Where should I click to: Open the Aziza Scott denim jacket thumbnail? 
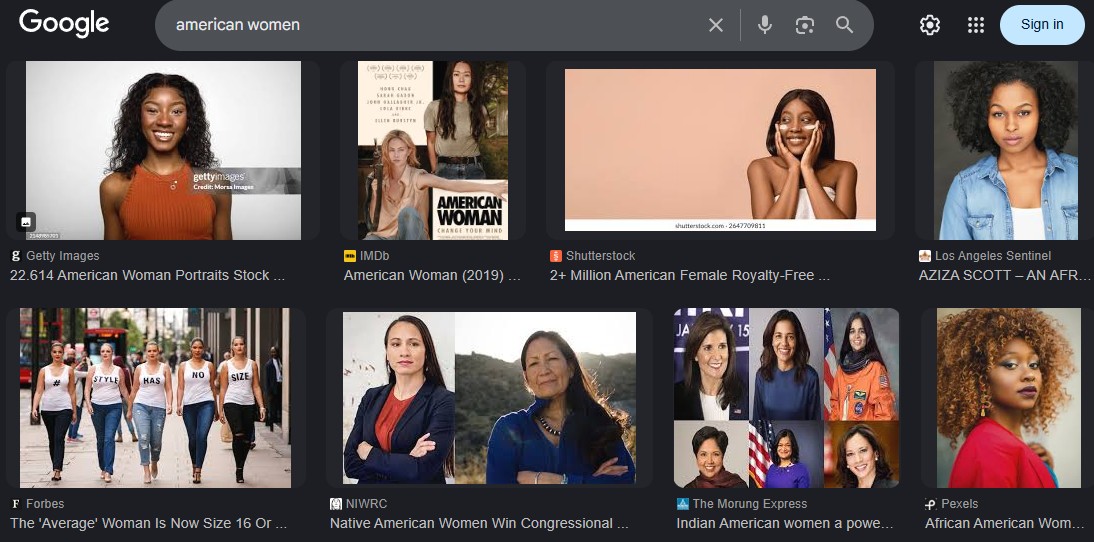tap(1005, 151)
